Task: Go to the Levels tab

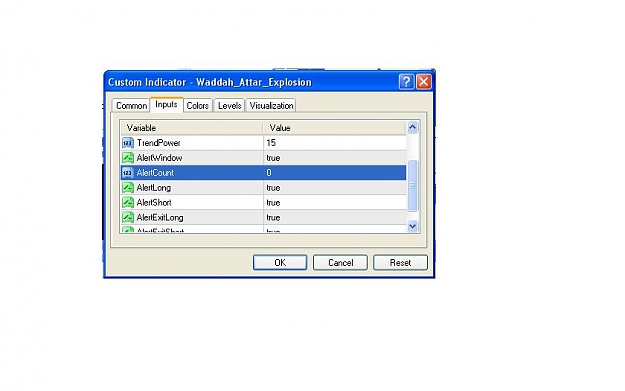Action: (x=229, y=106)
